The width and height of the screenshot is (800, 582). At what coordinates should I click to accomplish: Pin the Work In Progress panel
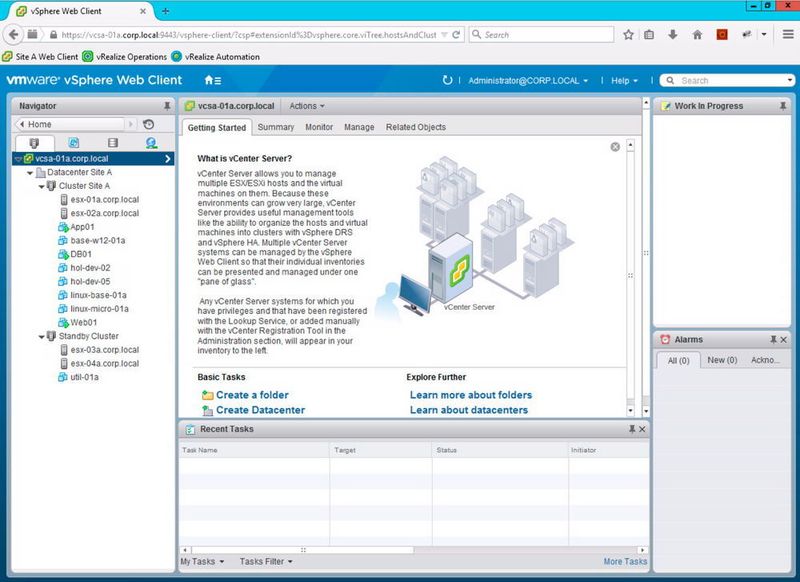coord(783,106)
